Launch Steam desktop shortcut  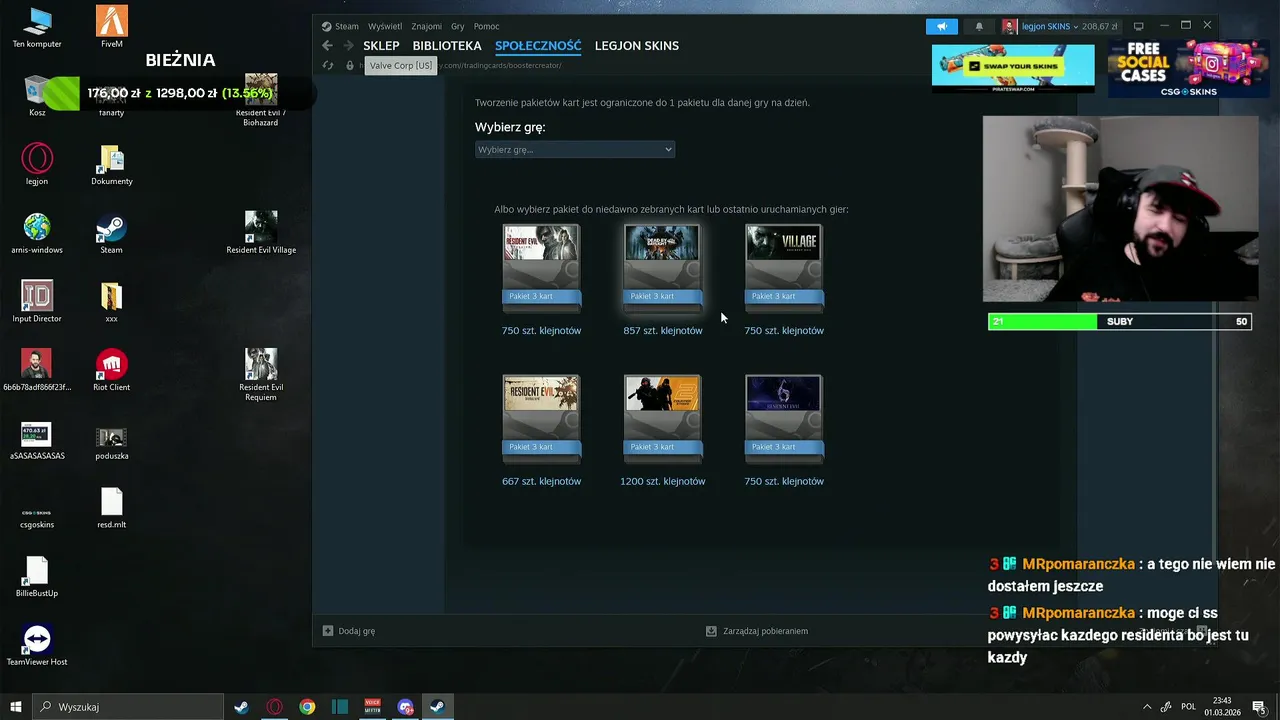111,233
